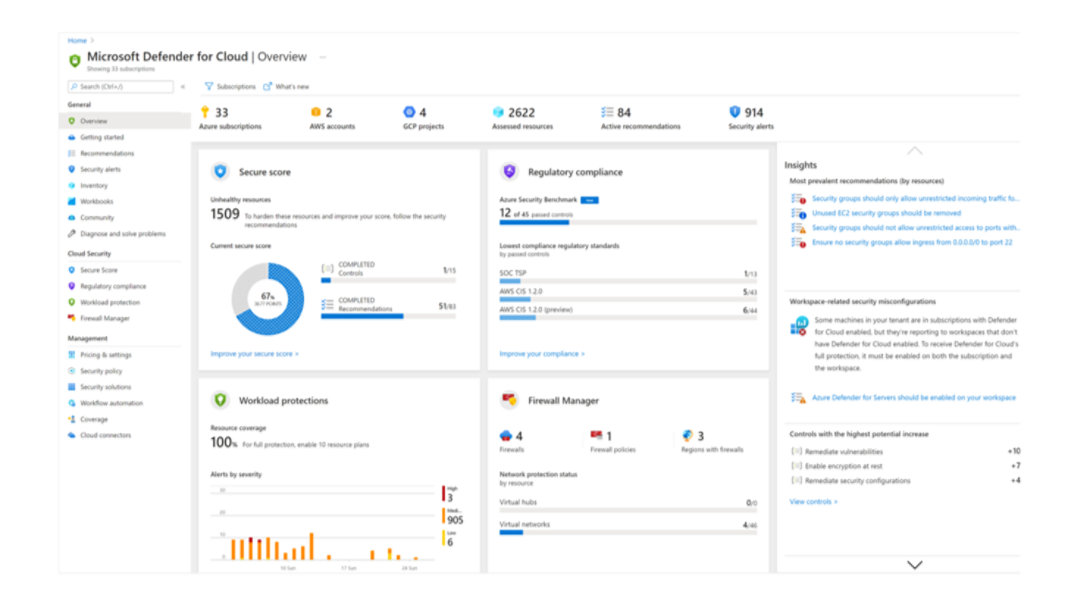
Task: Click the Firewalls icon in Firewall Manager tile
Action: (x=504, y=436)
